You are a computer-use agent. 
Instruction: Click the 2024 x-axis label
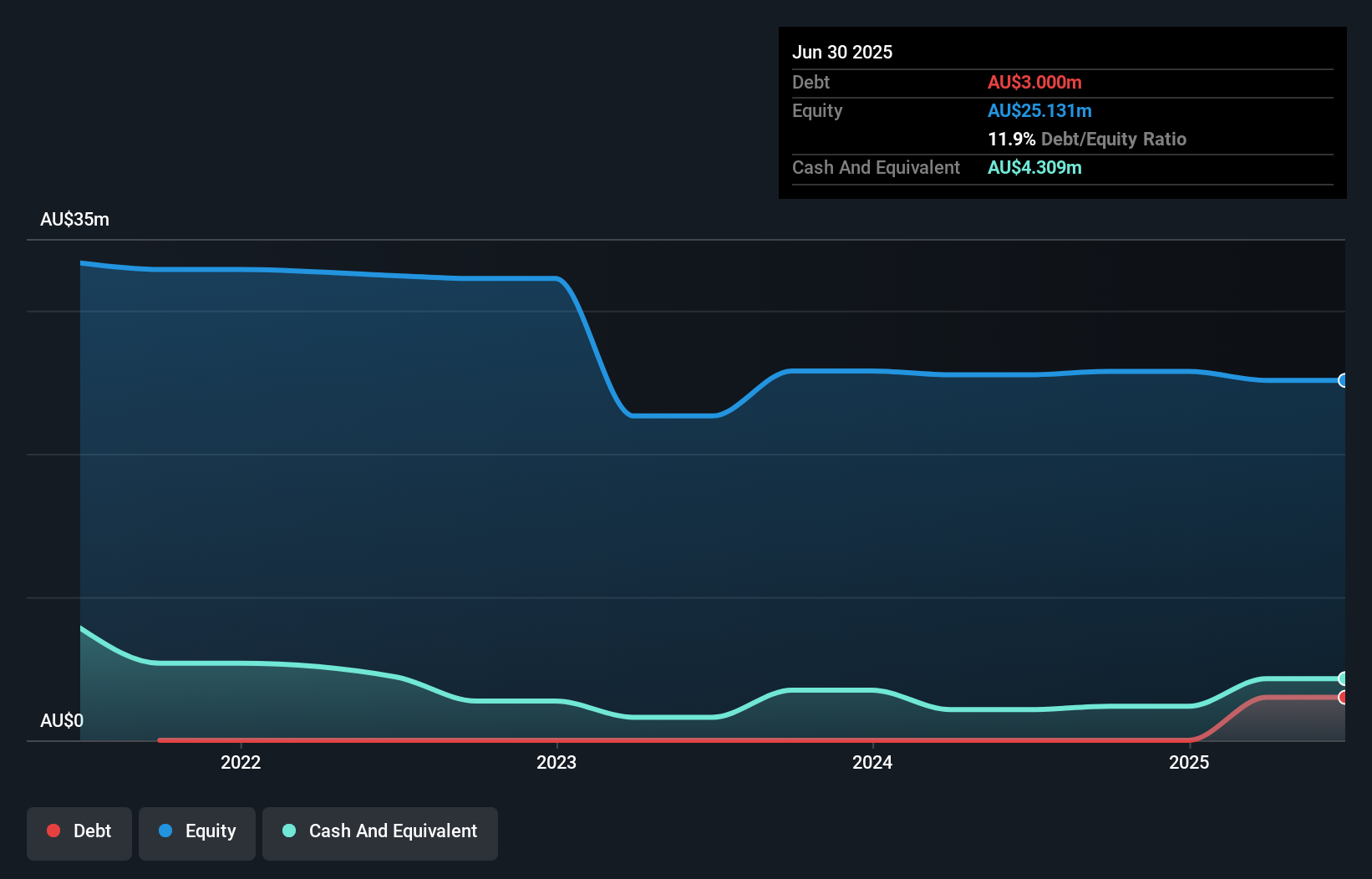(872, 762)
